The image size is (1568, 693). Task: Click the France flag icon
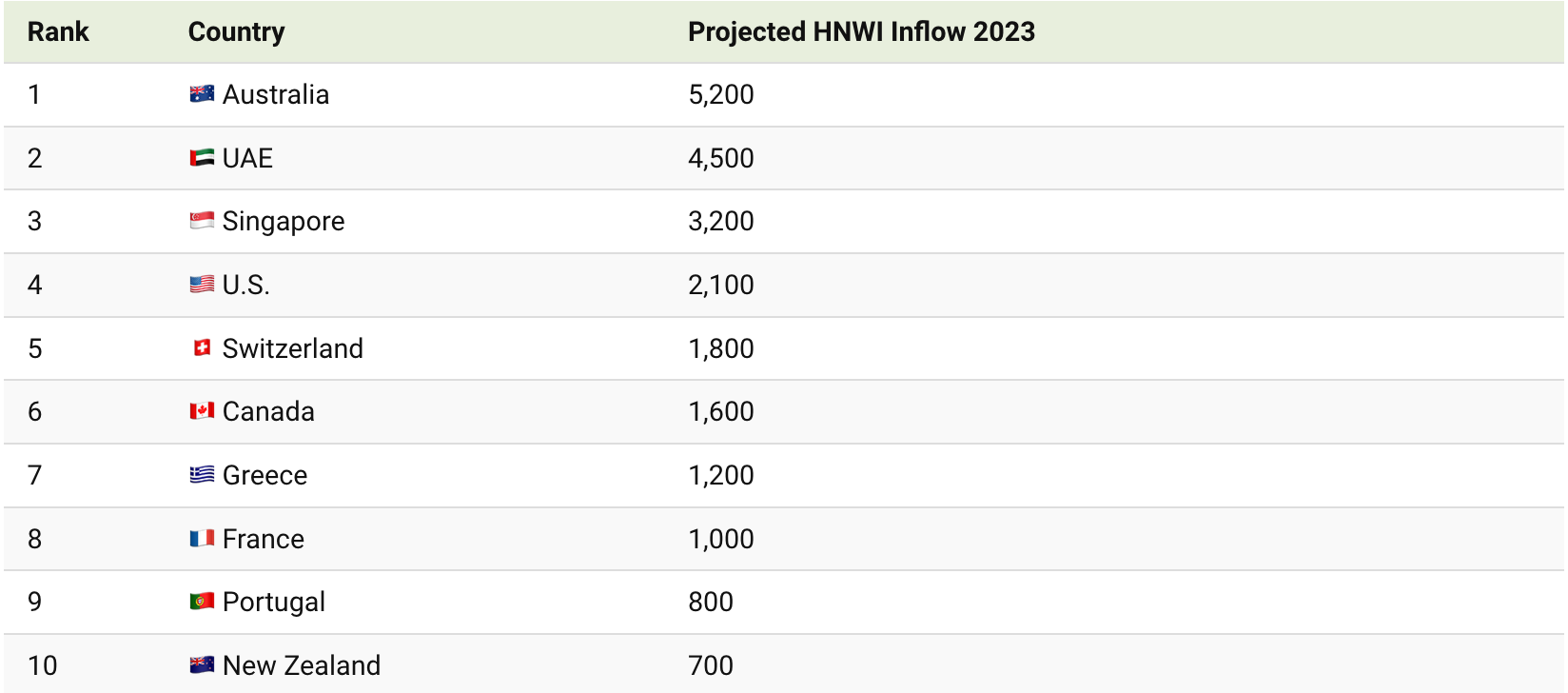pyautogui.click(x=202, y=539)
